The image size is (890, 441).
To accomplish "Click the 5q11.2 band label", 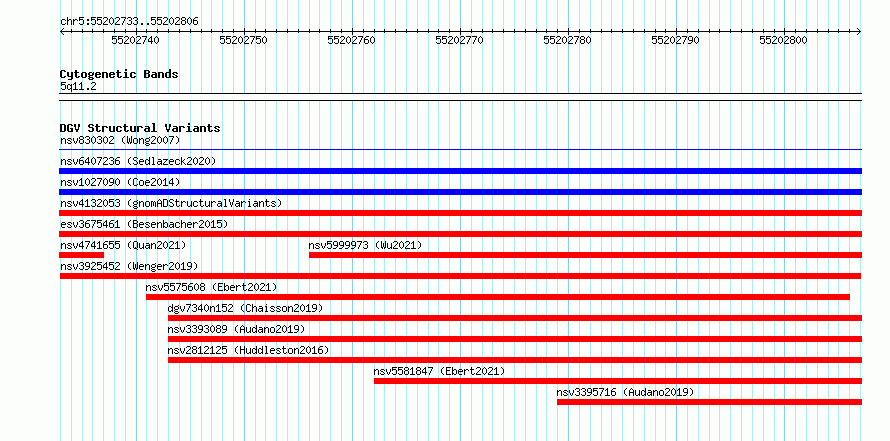I will (78, 87).
